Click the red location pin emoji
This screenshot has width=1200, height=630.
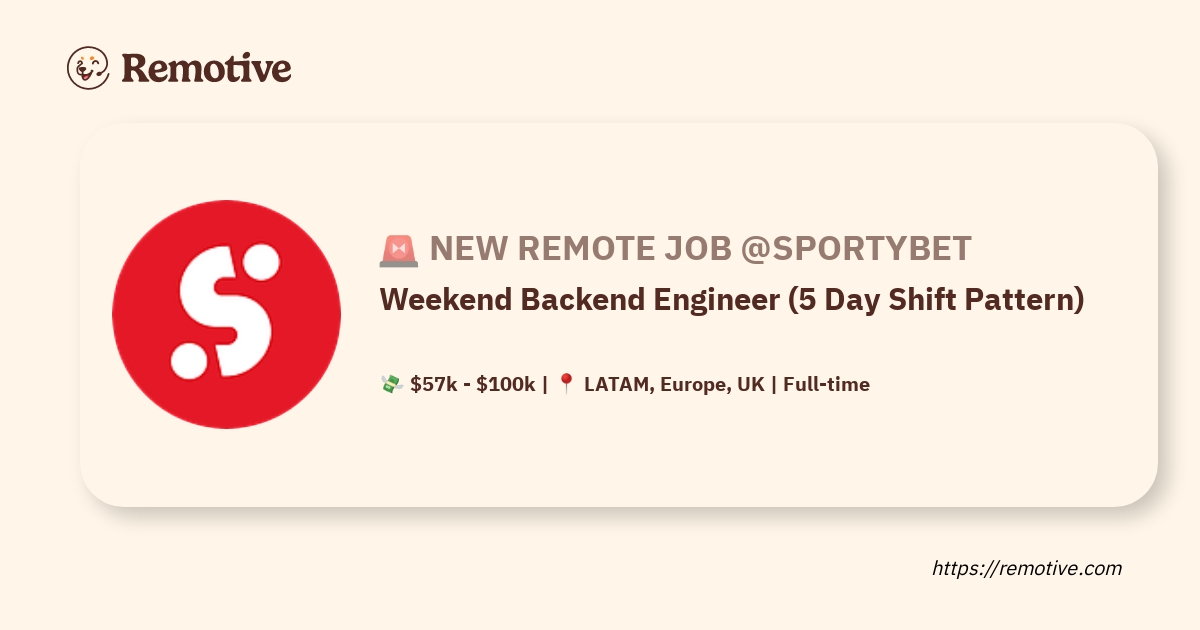[566, 384]
